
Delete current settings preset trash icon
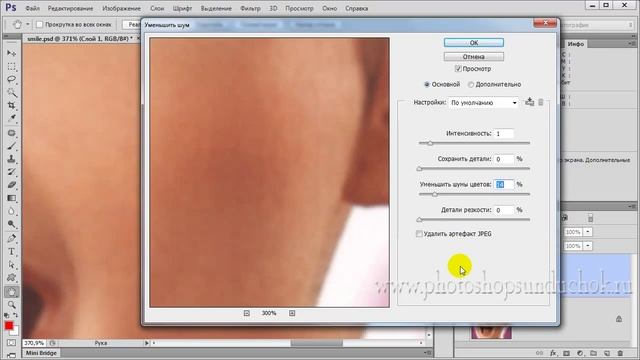pyautogui.click(x=541, y=102)
